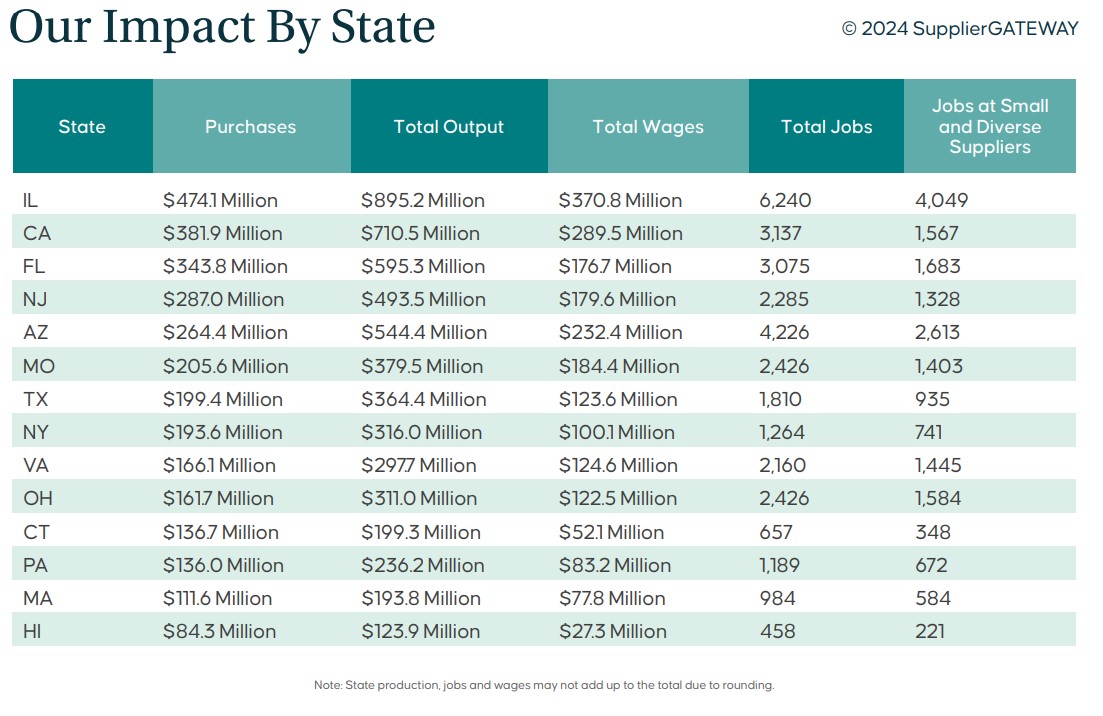The width and height of the screenshot is (1103, 716).
Task: Select Jobs at Small and Diverse Suppliers header
Action: [x=990, y=127]
